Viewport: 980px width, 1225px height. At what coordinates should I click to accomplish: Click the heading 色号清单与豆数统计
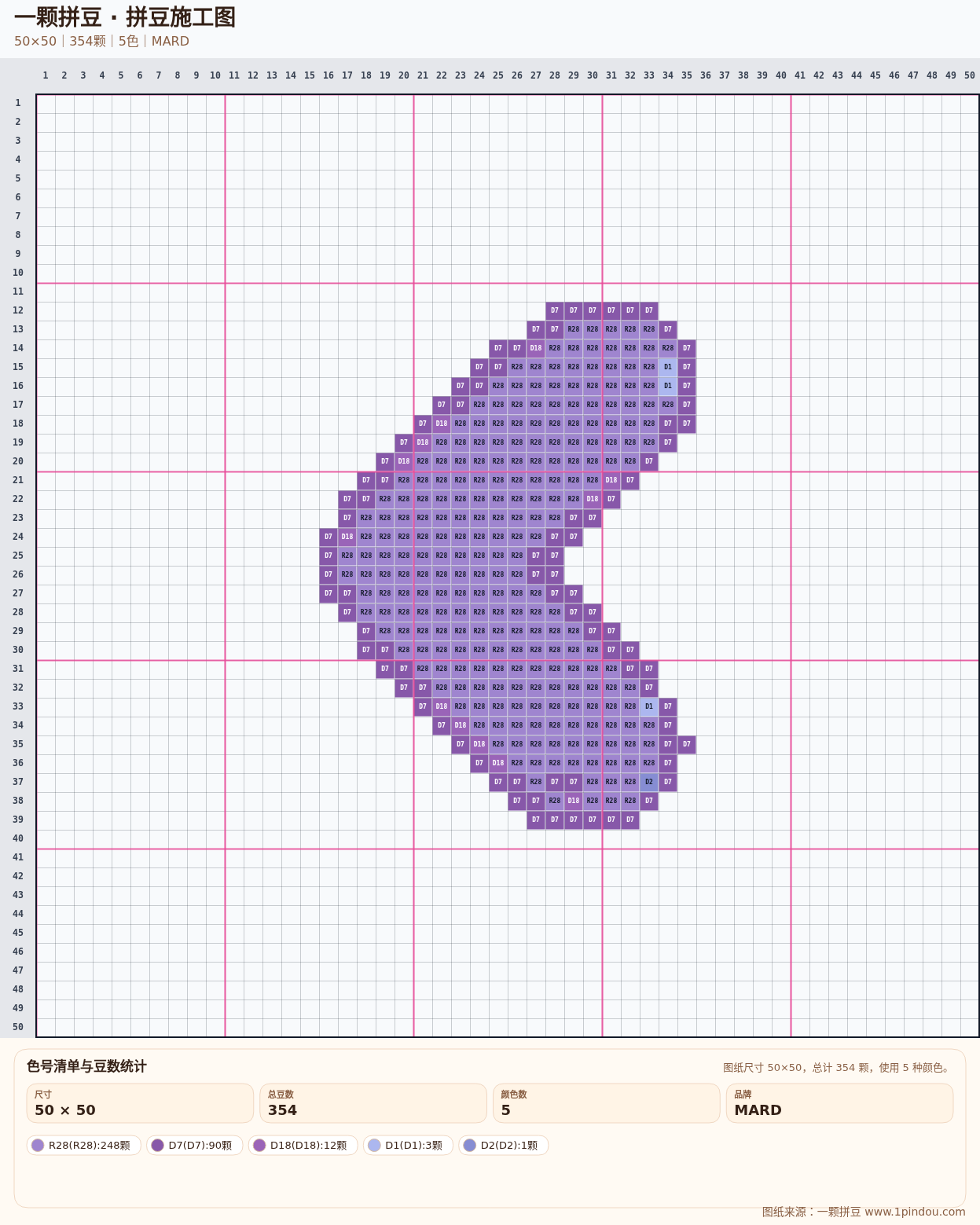(86, 1066)
